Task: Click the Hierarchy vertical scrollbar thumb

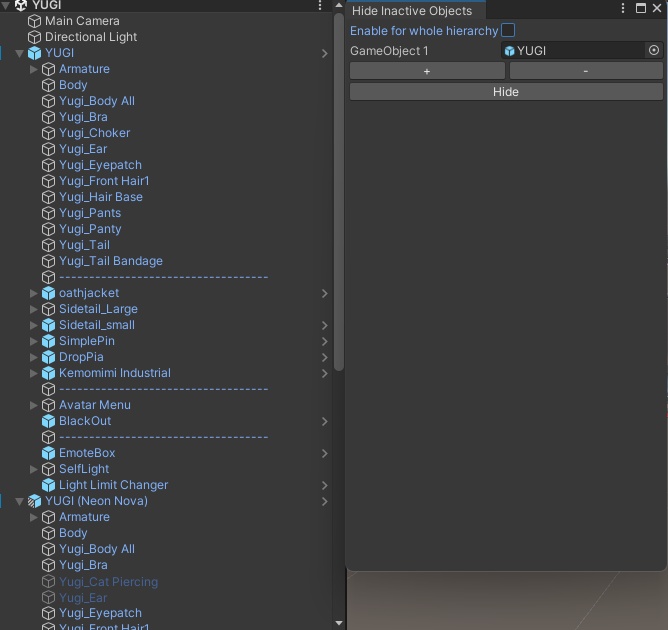Action: (x=339, y=192)
